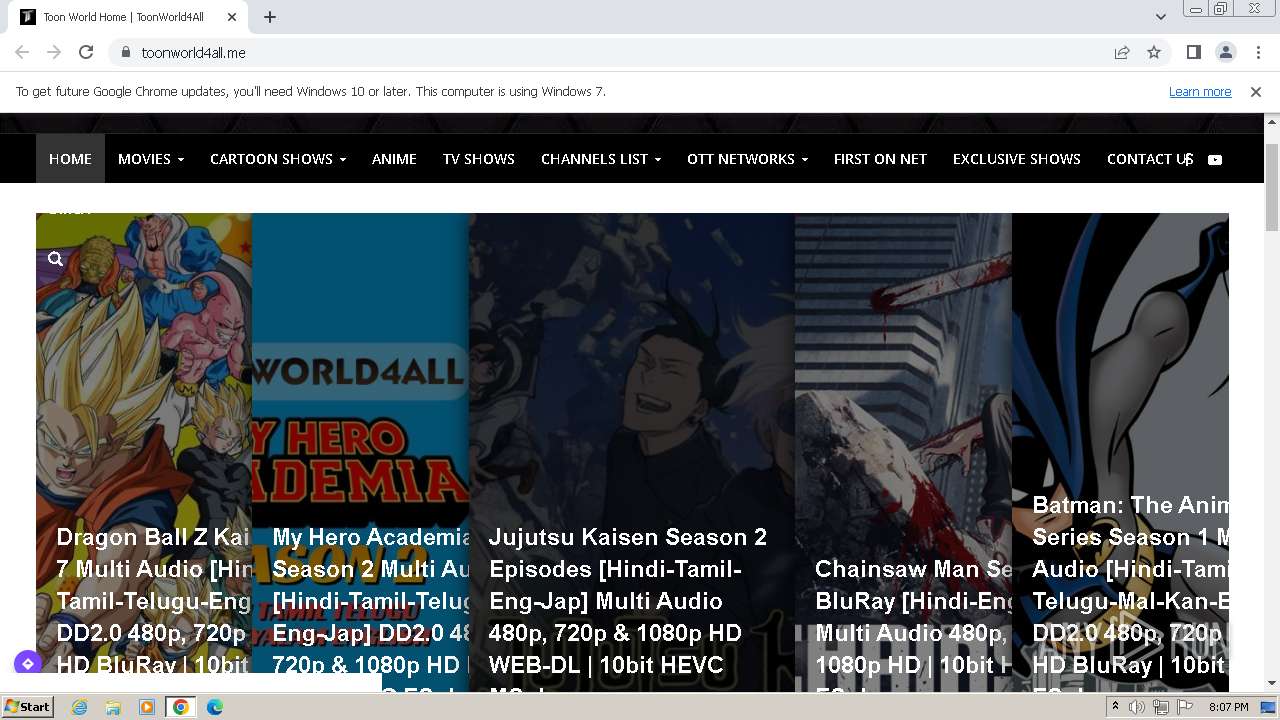
Task: Go forward to the next page
Action: click(54, 52)
